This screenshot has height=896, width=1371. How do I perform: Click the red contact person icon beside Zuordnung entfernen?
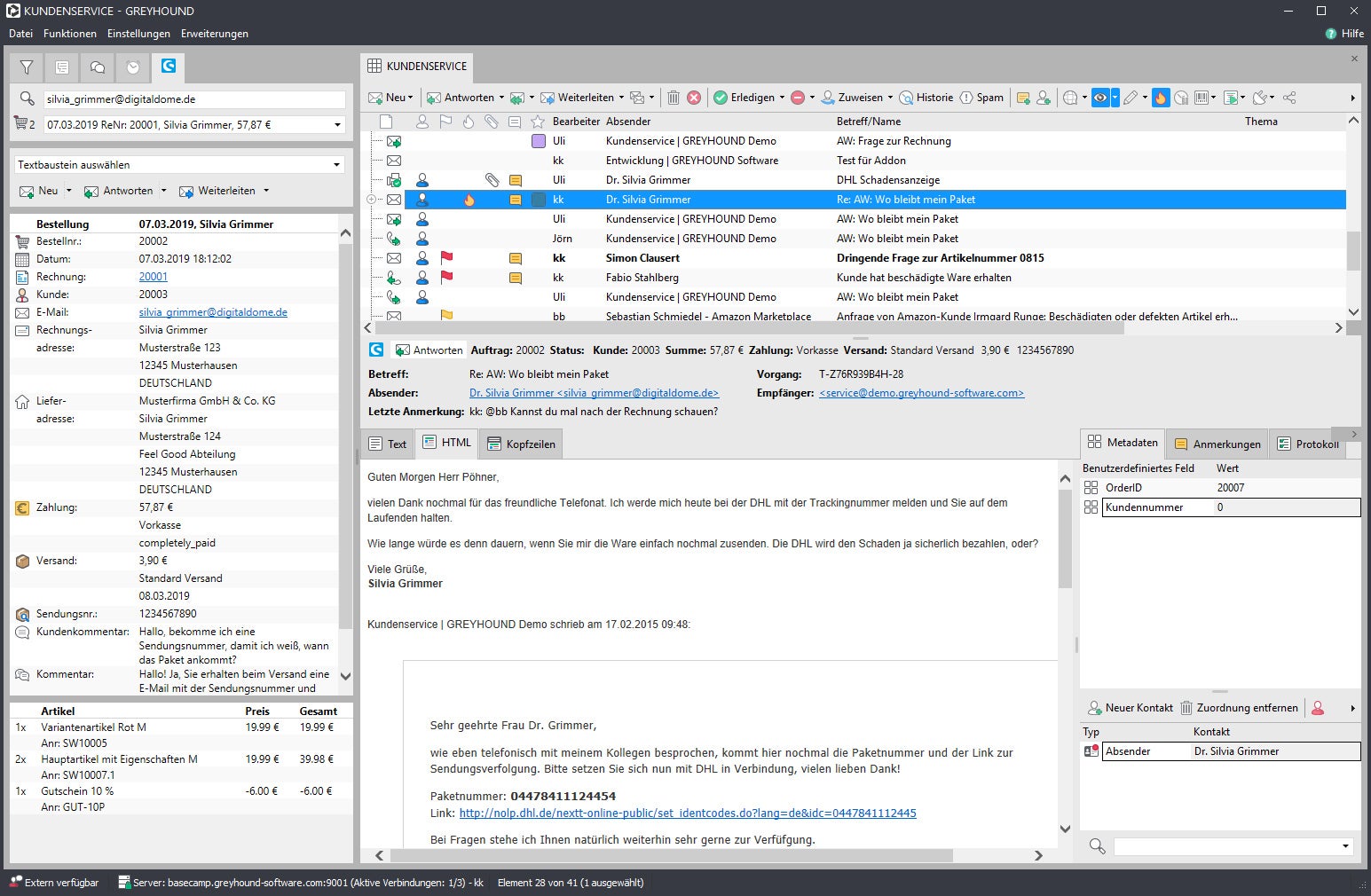click(x=1318, y=708)
